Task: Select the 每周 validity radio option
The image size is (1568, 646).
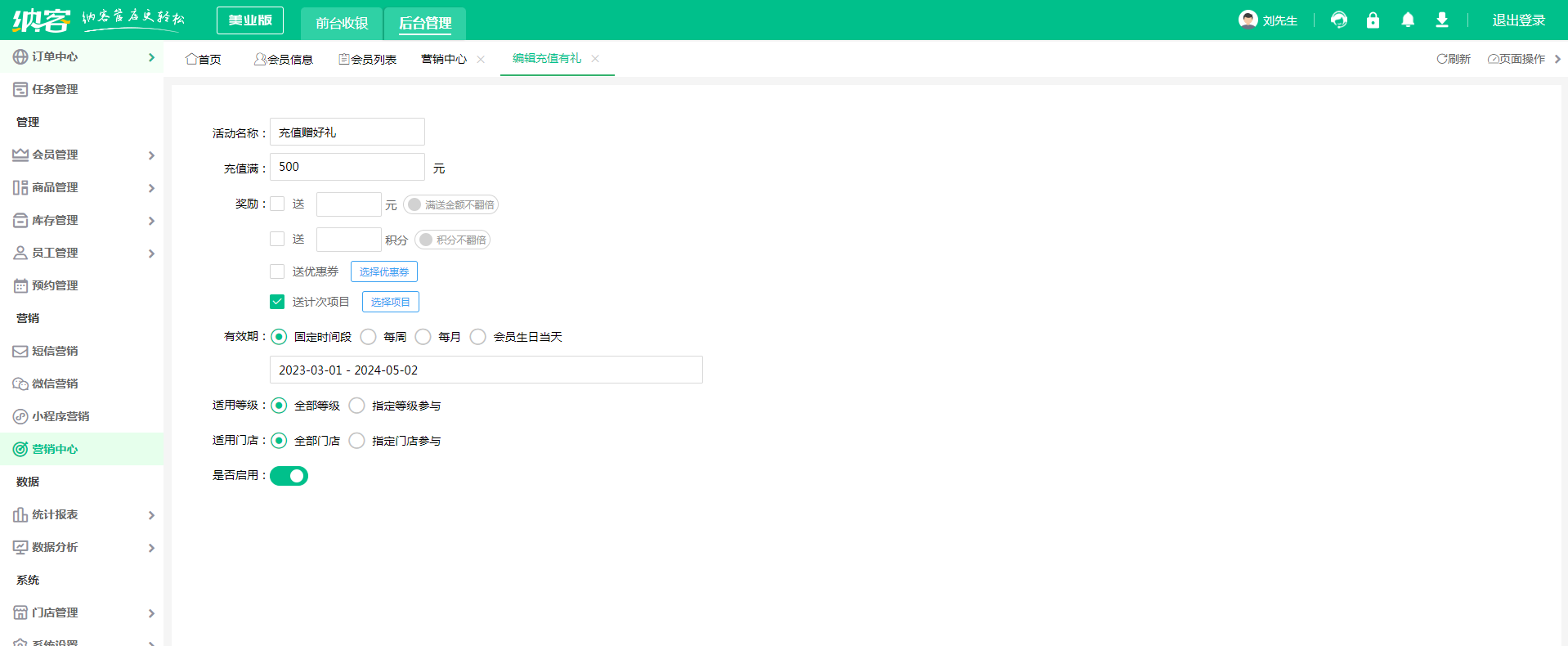Action: pos(369,337)
